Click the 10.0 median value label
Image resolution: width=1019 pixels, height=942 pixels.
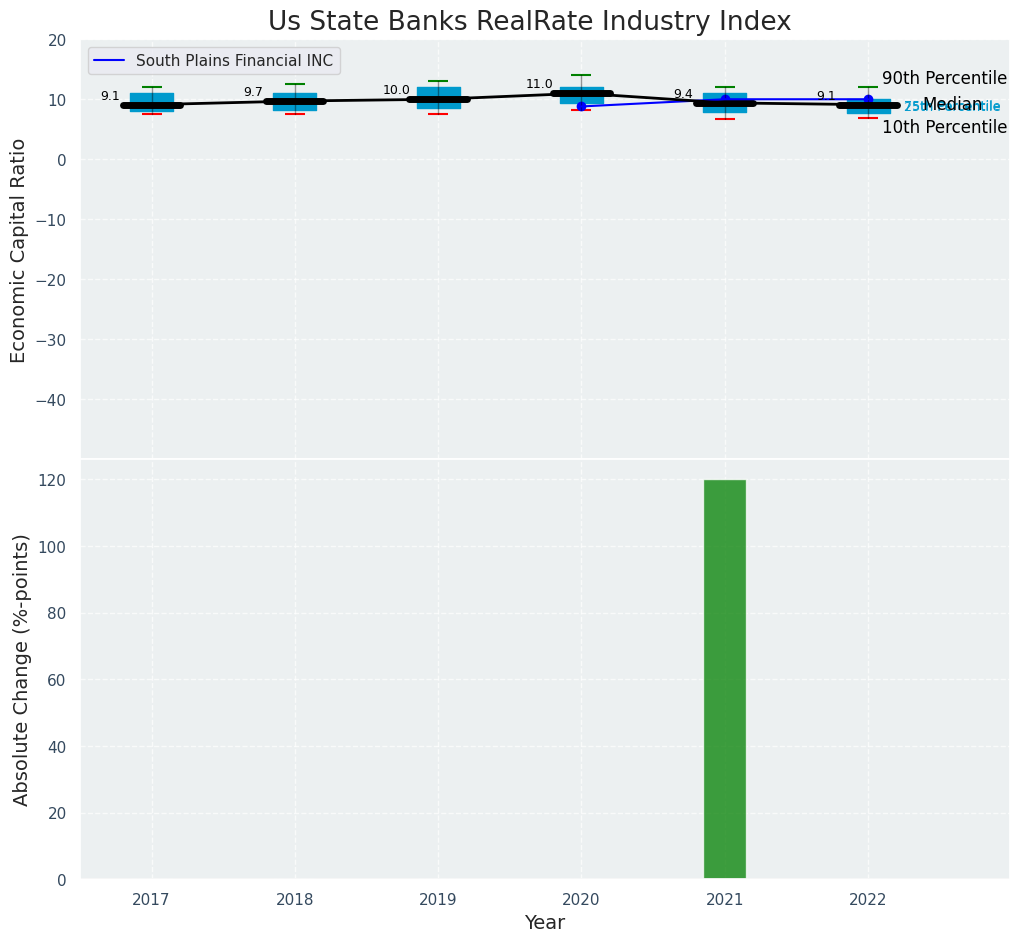click(x=396, y=90)
